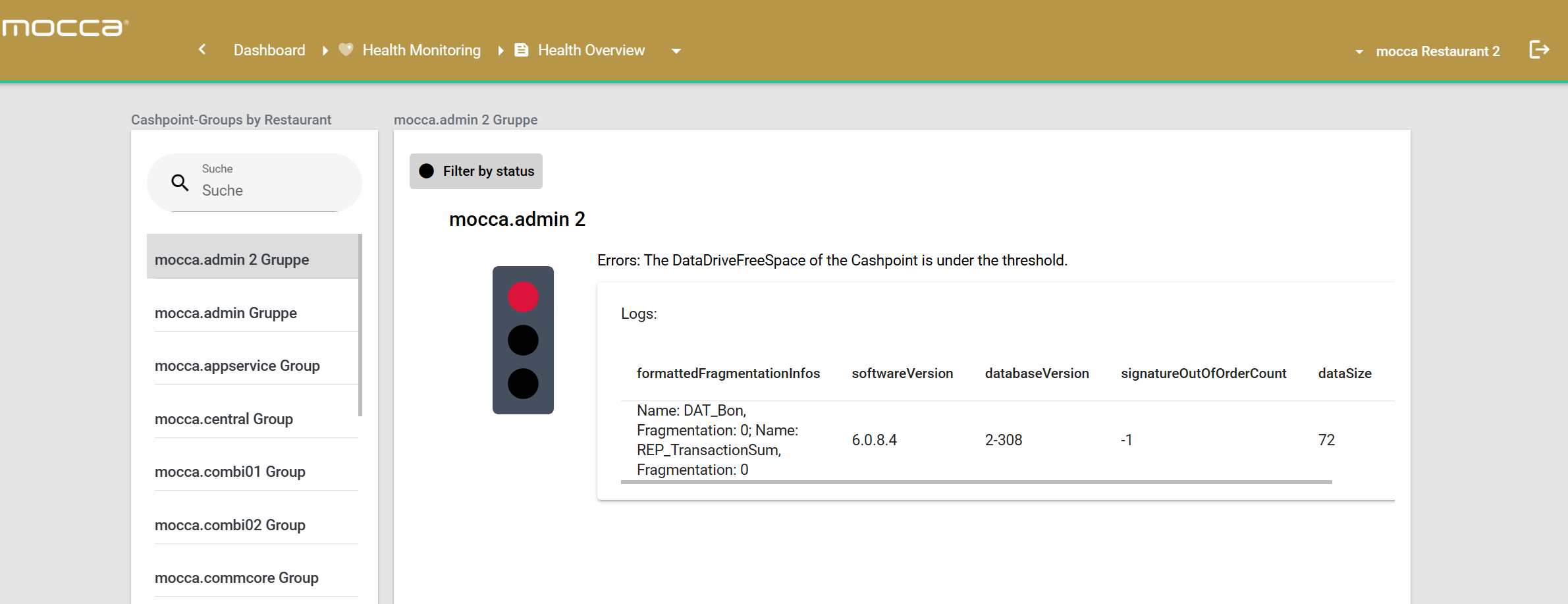This screenshot has height=604, width=1568.
Task: Open the Dashboard breadcrumb
Action: coord(269,50)
